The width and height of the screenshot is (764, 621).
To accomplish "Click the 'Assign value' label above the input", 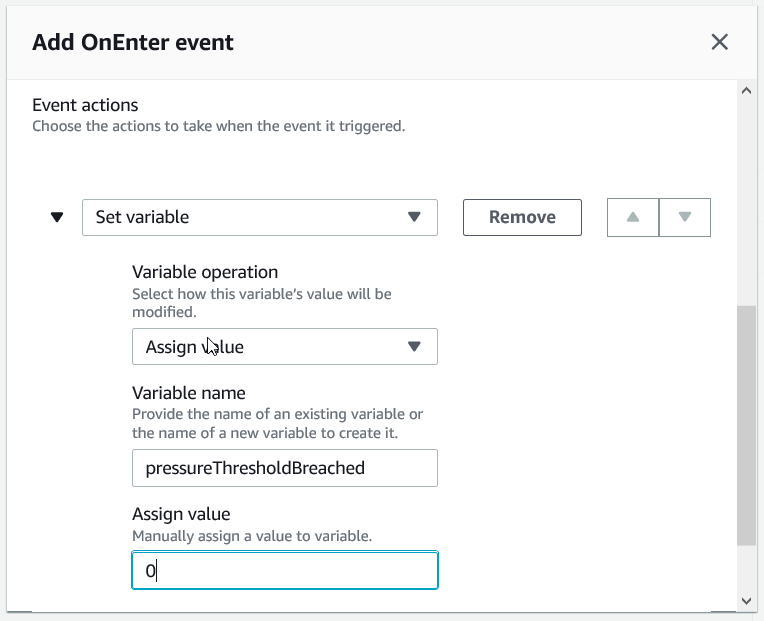I will pos(181,514).
